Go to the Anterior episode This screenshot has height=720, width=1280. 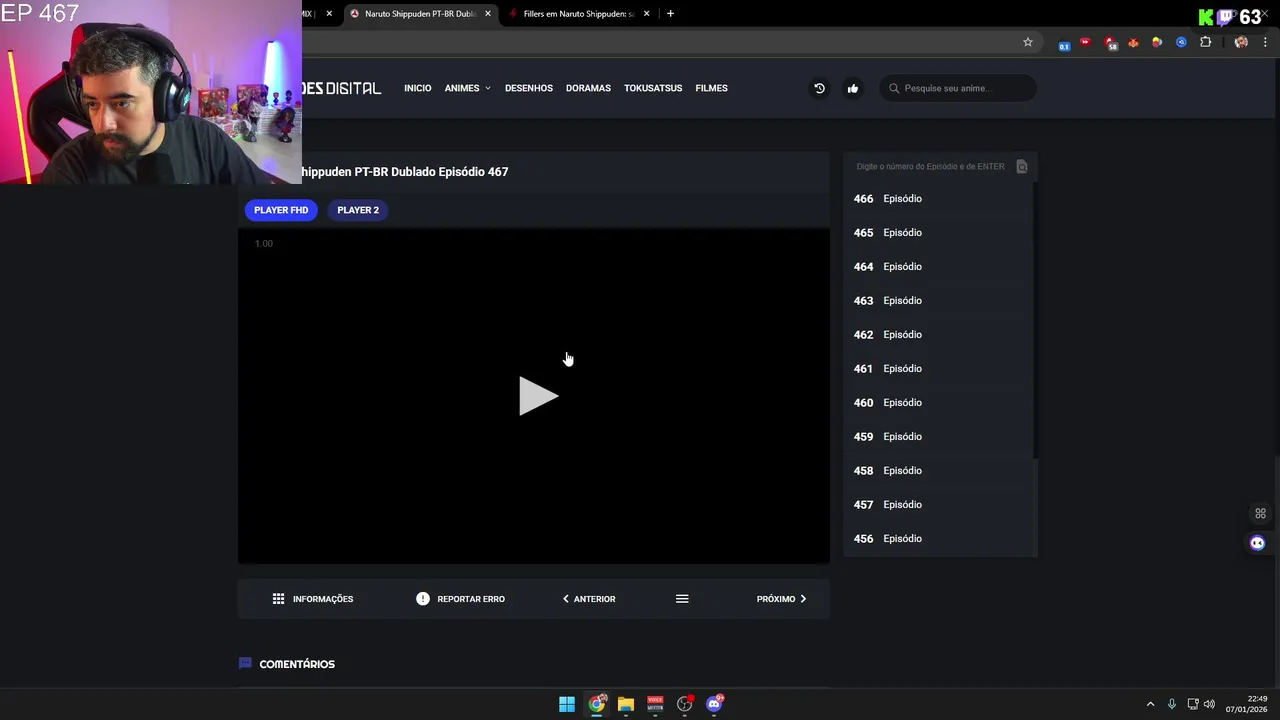coord(589,599)
